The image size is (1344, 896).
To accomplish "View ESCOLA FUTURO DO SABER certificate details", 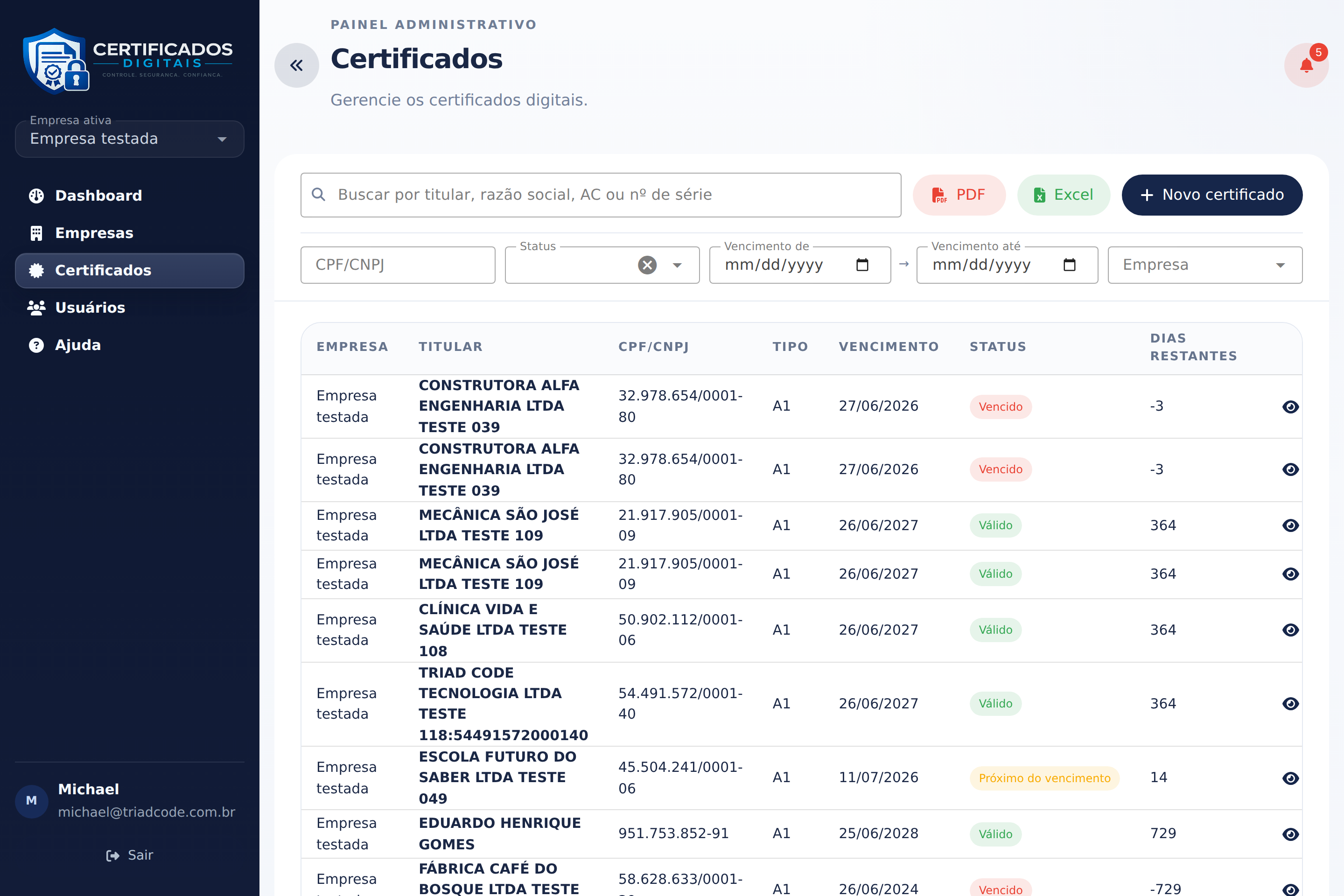I will pyautogui.click(x=1290, y=778).
